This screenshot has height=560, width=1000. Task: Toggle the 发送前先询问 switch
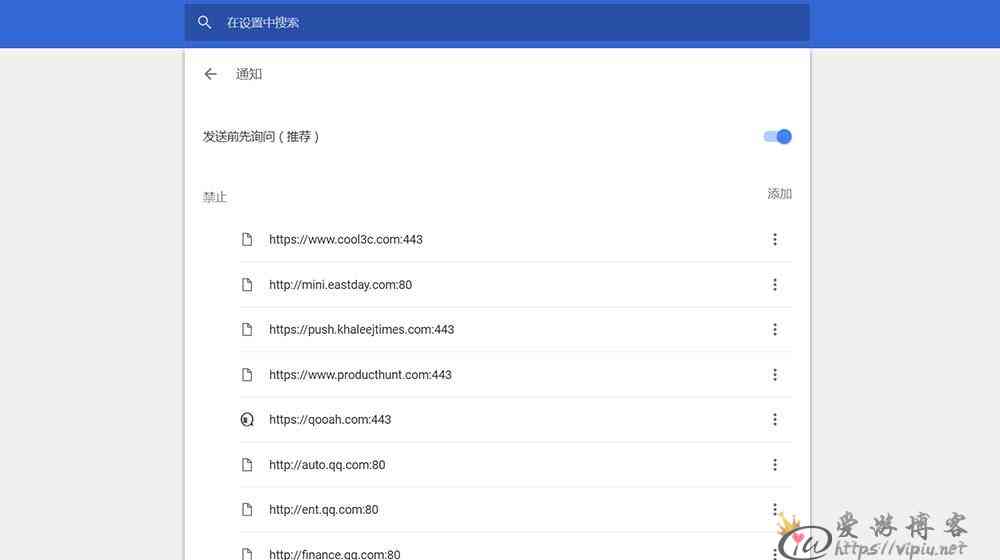click(777, 136)
